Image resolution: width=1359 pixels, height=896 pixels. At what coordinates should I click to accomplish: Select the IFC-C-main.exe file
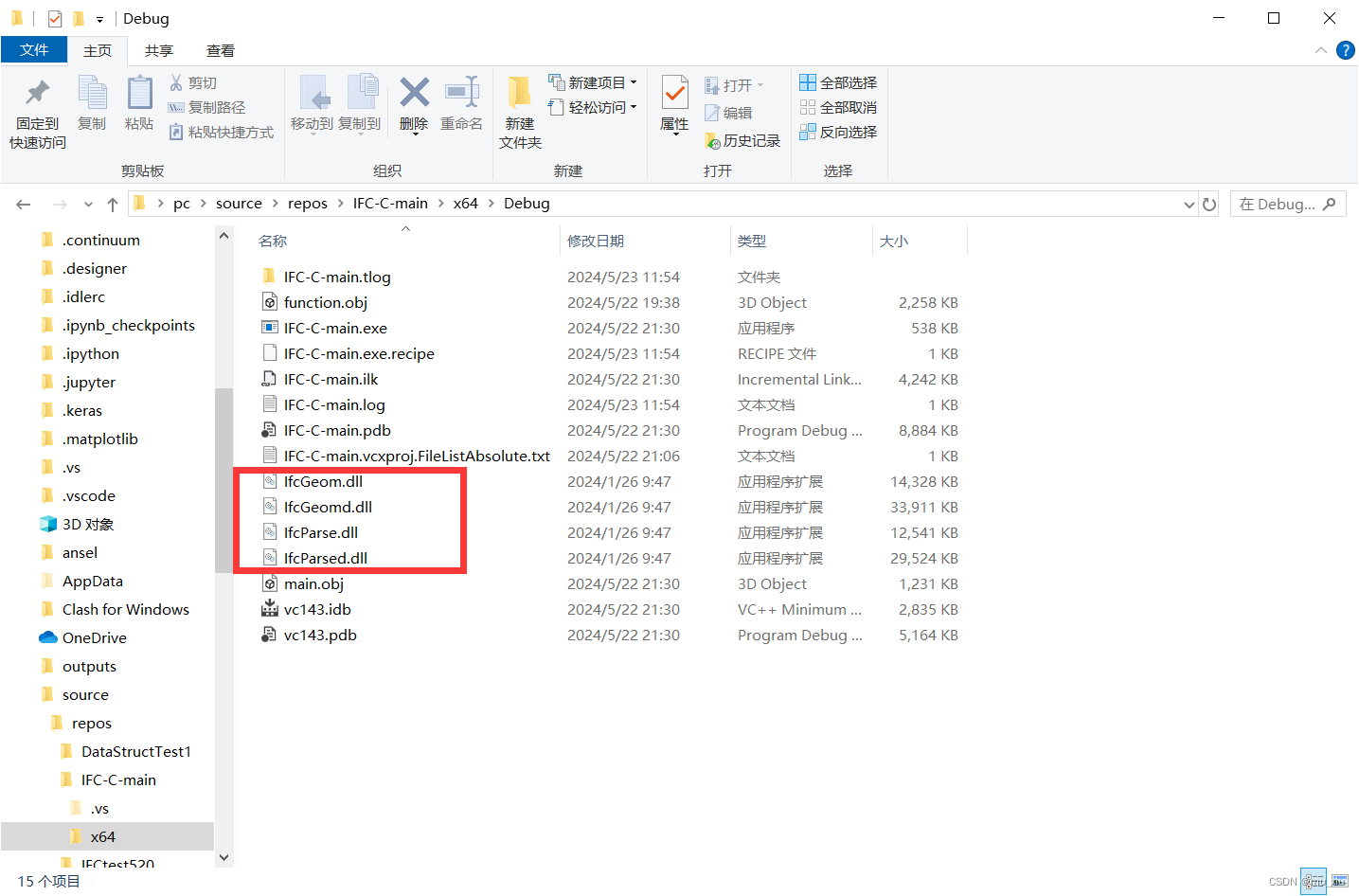pos(335,329)
